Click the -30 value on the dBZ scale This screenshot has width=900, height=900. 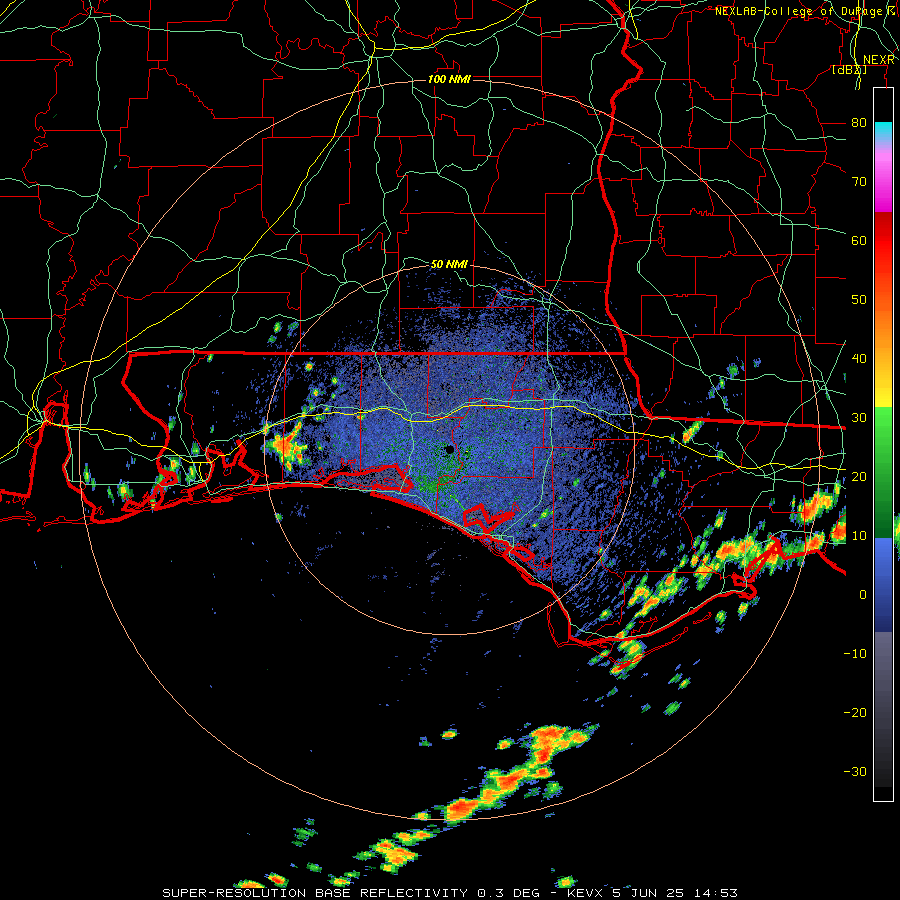point(855,771)
